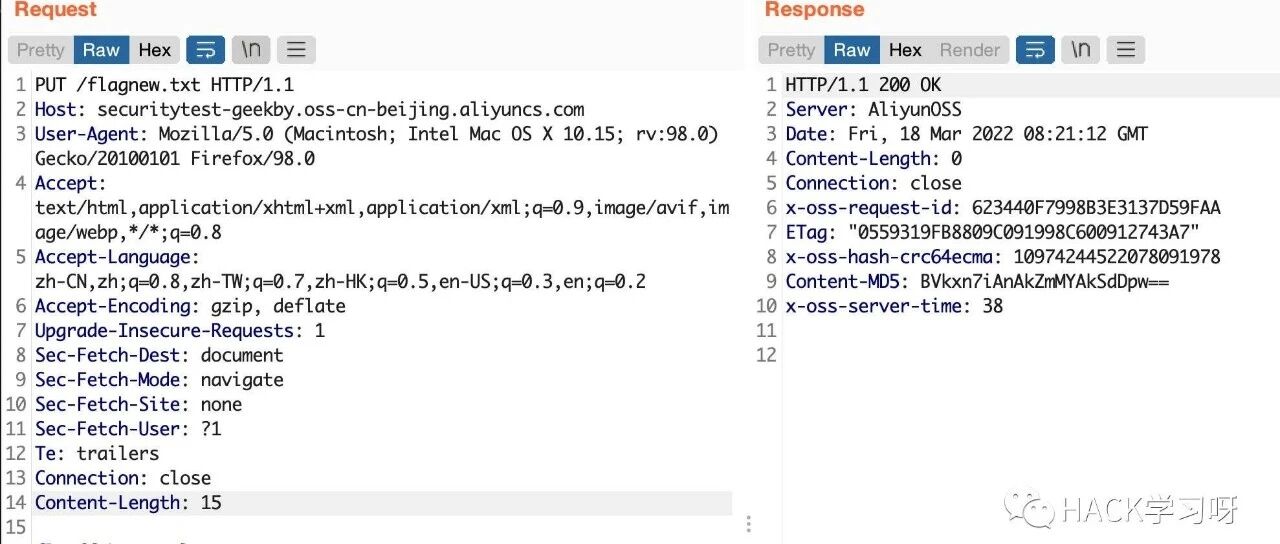Click the PUT /flagnew.txt request line
The width and height of the screenshot is (1280, 544).
click(164, 85)
